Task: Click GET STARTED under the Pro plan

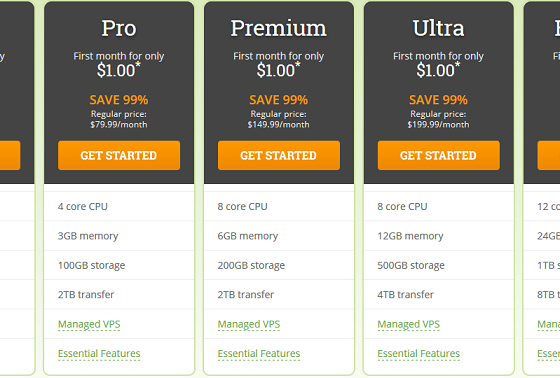Action: tap(119, 155)
